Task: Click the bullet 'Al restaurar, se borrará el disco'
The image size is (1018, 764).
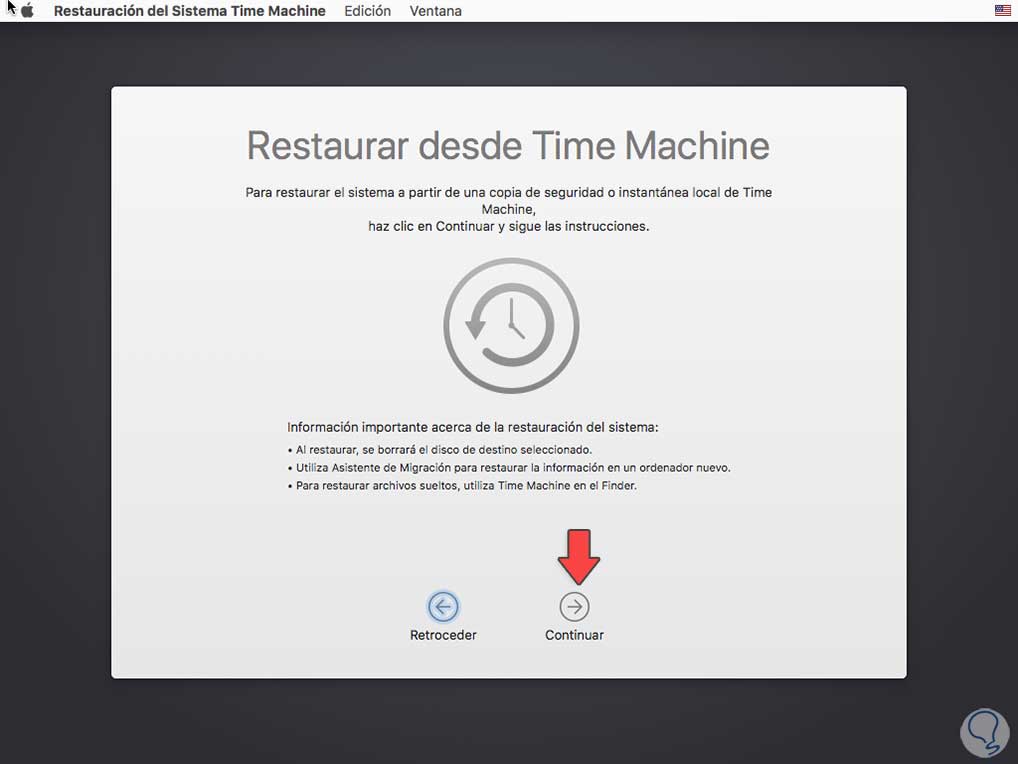Action: pos(440,449)
